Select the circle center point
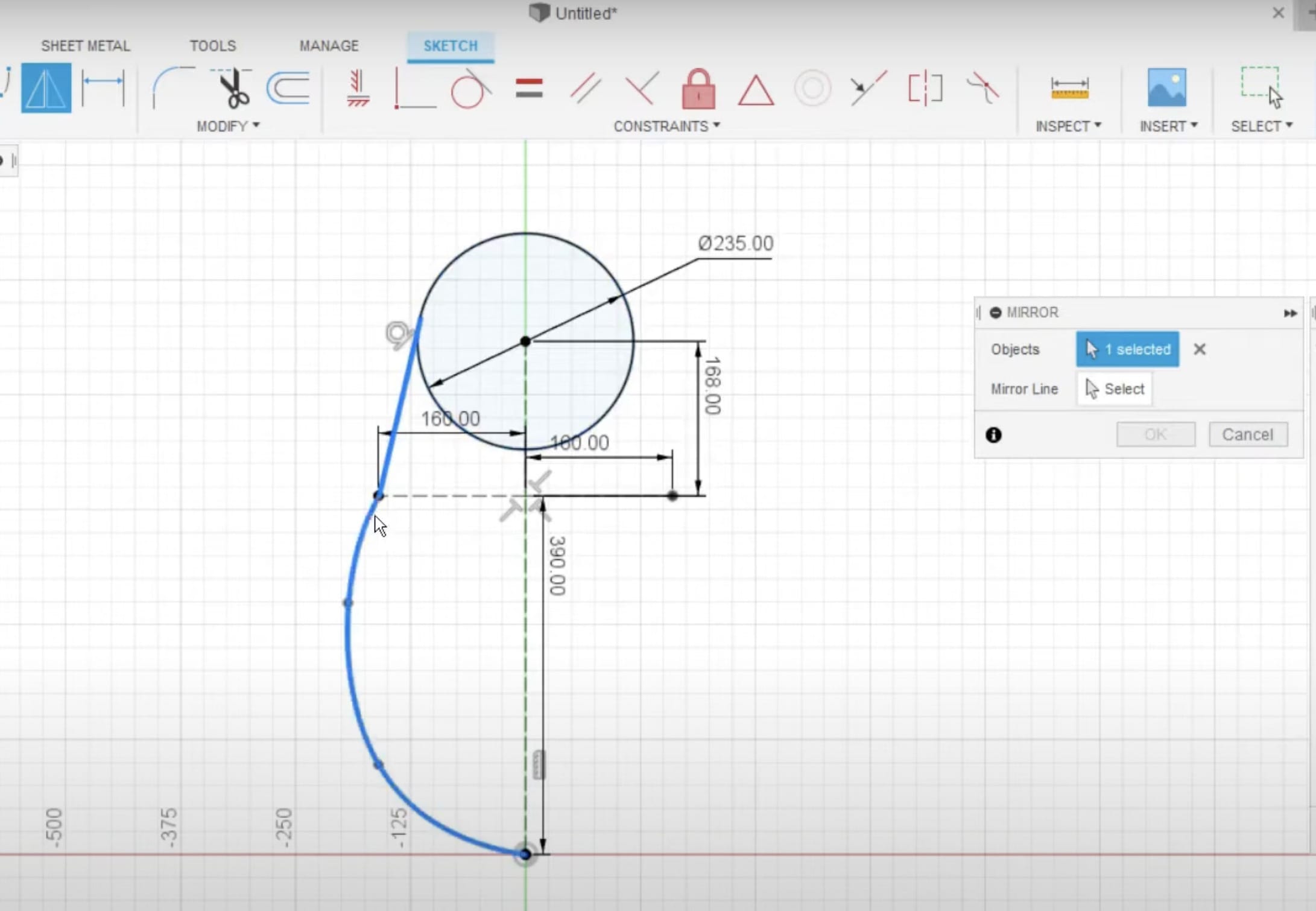The height and width of the screenshot is (911, 1316). click(x=525, y=341)
